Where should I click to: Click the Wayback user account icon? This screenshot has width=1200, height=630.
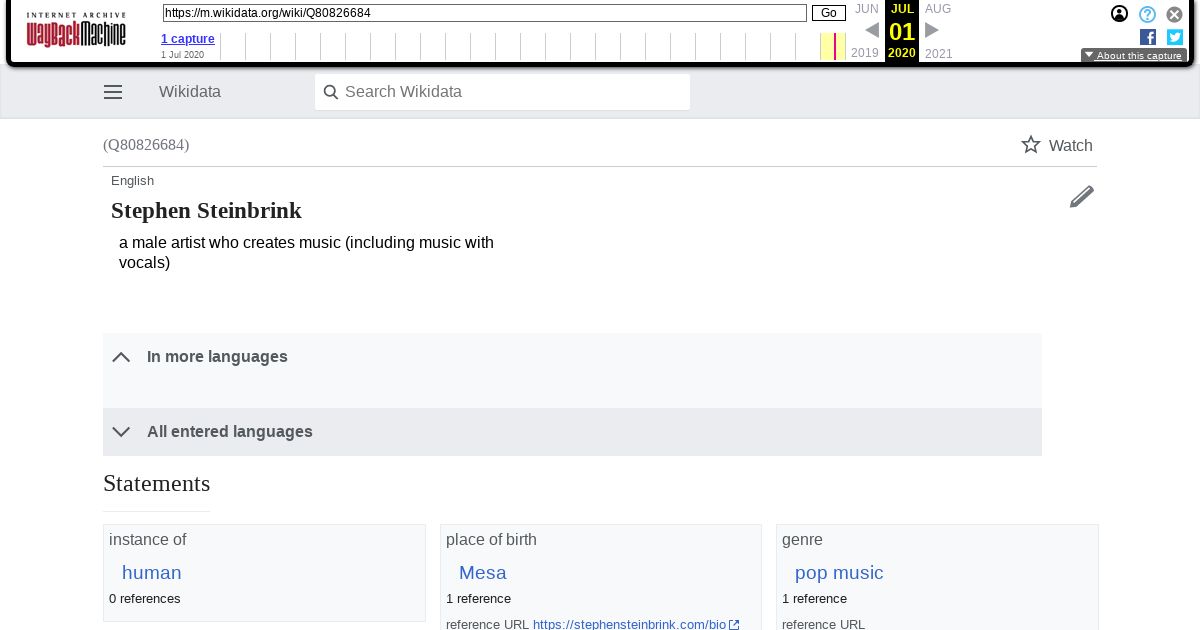(x=1120, y=14)
